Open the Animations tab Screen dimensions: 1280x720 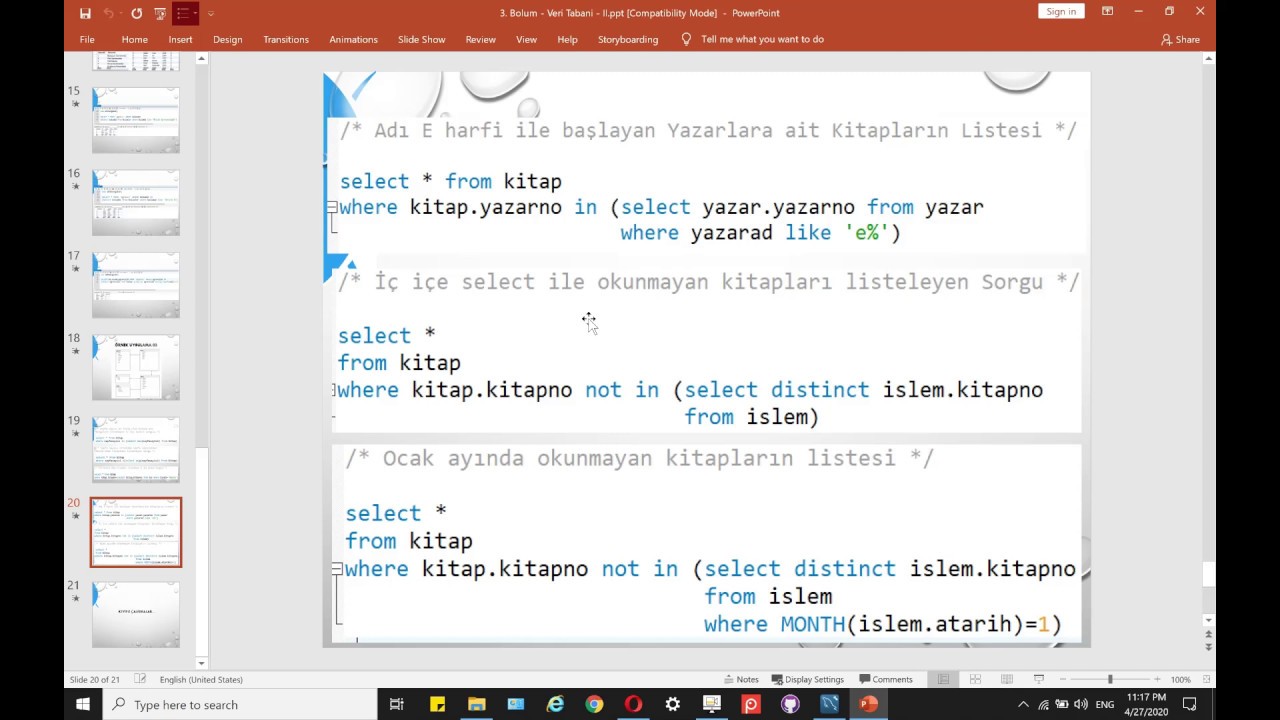pos(353,39)
